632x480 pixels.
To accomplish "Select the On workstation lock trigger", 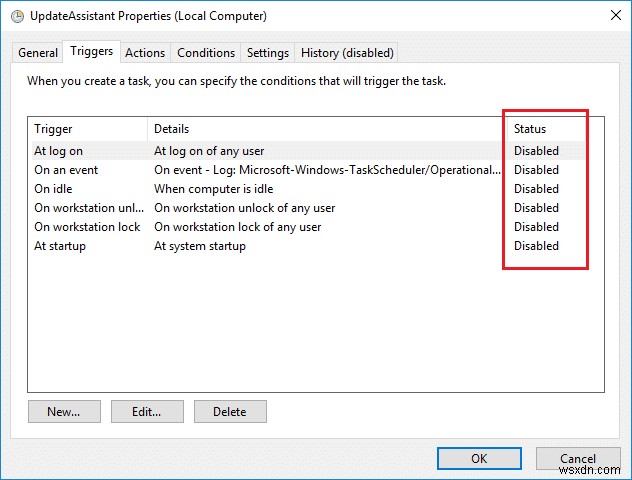I will pos(86,227).
